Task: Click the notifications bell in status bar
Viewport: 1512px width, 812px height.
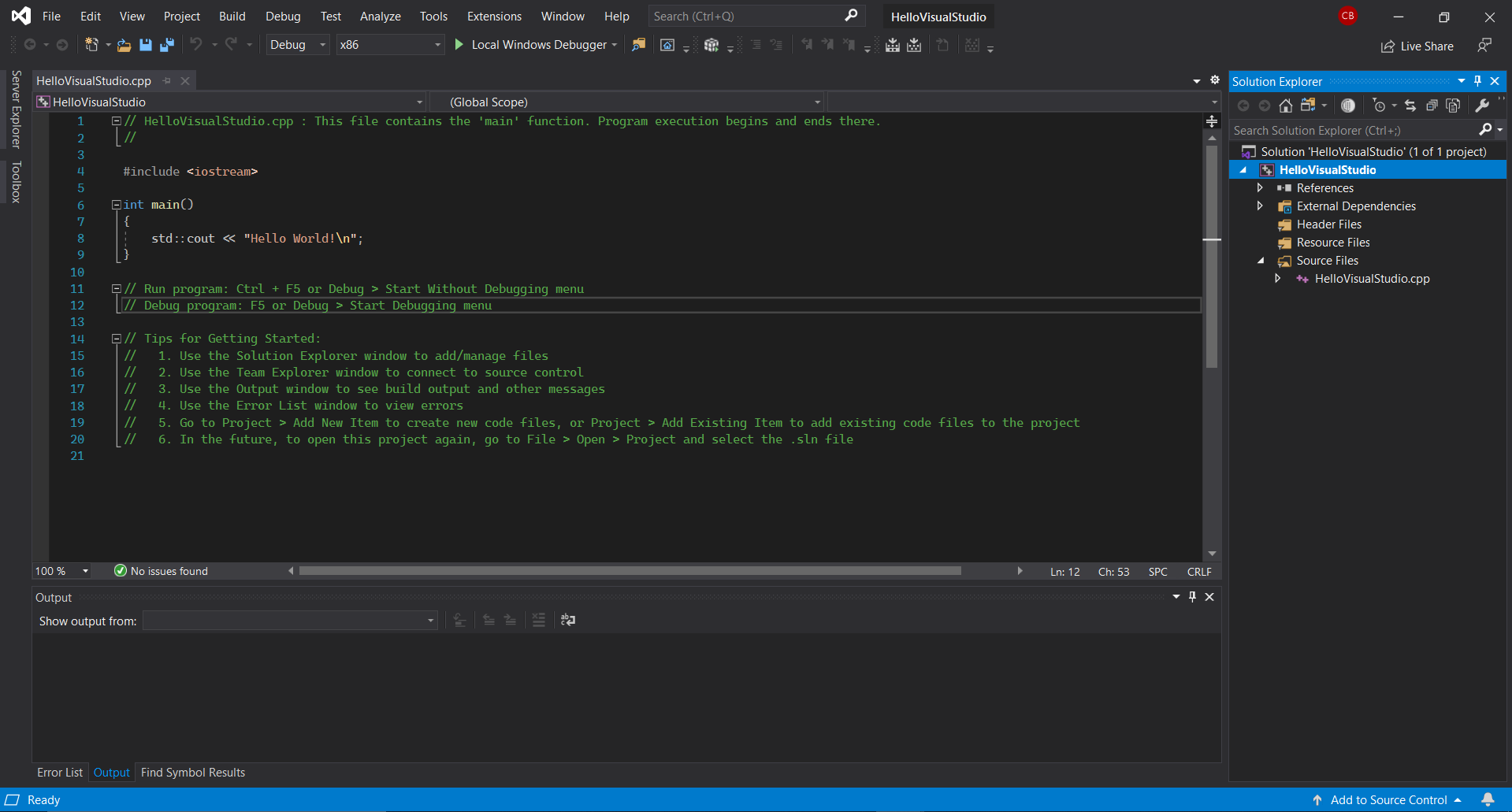Action: click(1488, 800)
